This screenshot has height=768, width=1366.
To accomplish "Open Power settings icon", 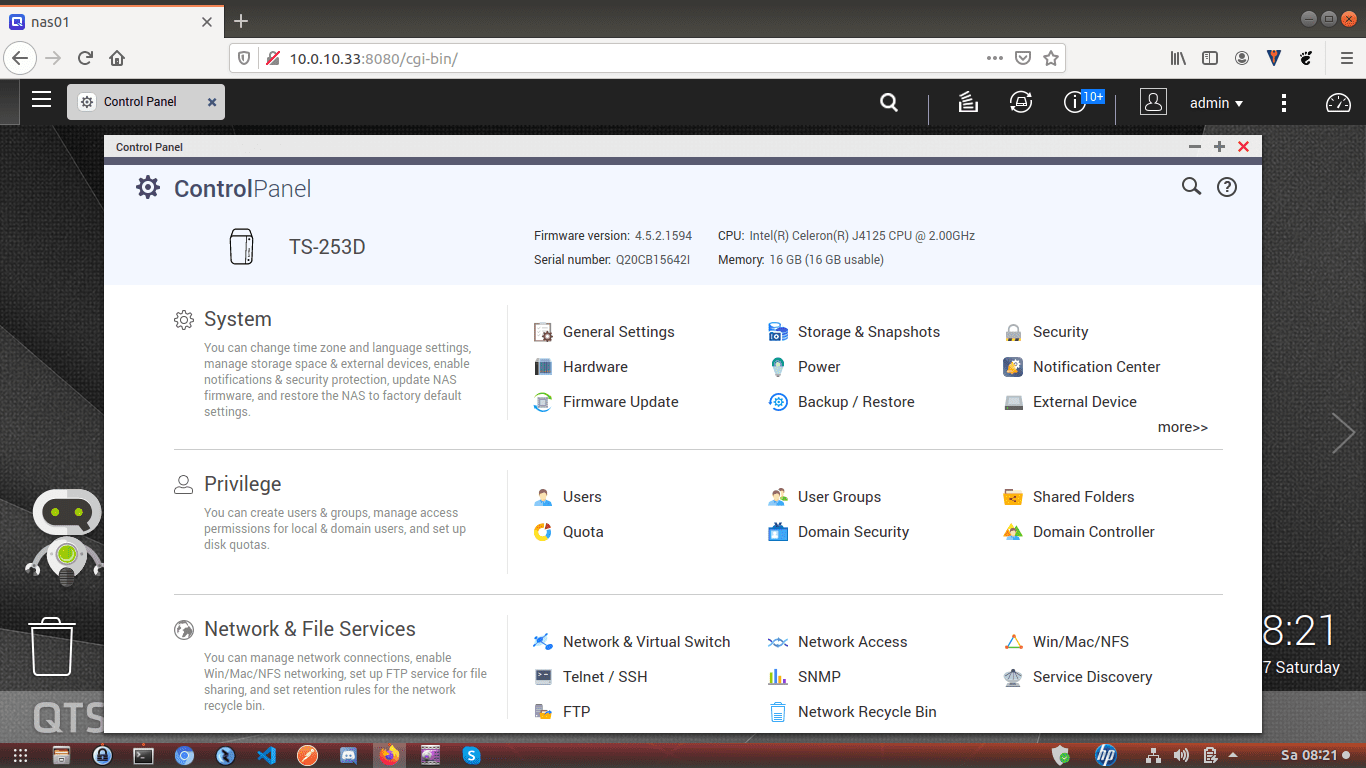I will tap(778, 367).
